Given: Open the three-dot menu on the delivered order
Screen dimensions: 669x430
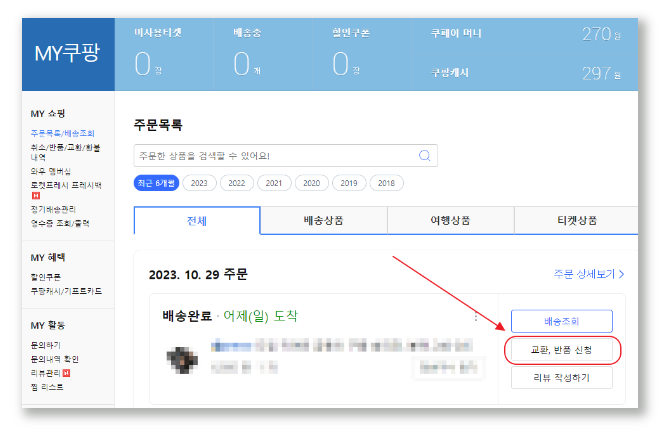Looking at the screenshot, I should tap(476, 317).
